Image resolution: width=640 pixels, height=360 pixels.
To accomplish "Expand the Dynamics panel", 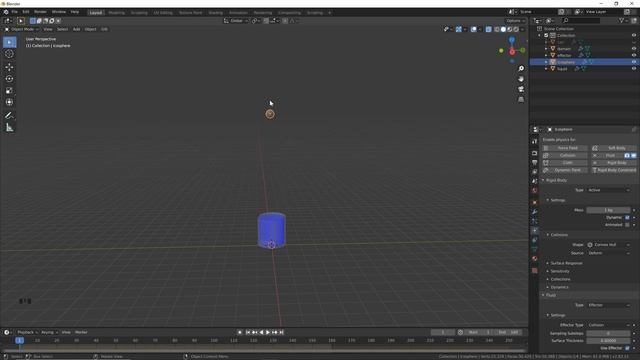I will click(x=559, y=287).
